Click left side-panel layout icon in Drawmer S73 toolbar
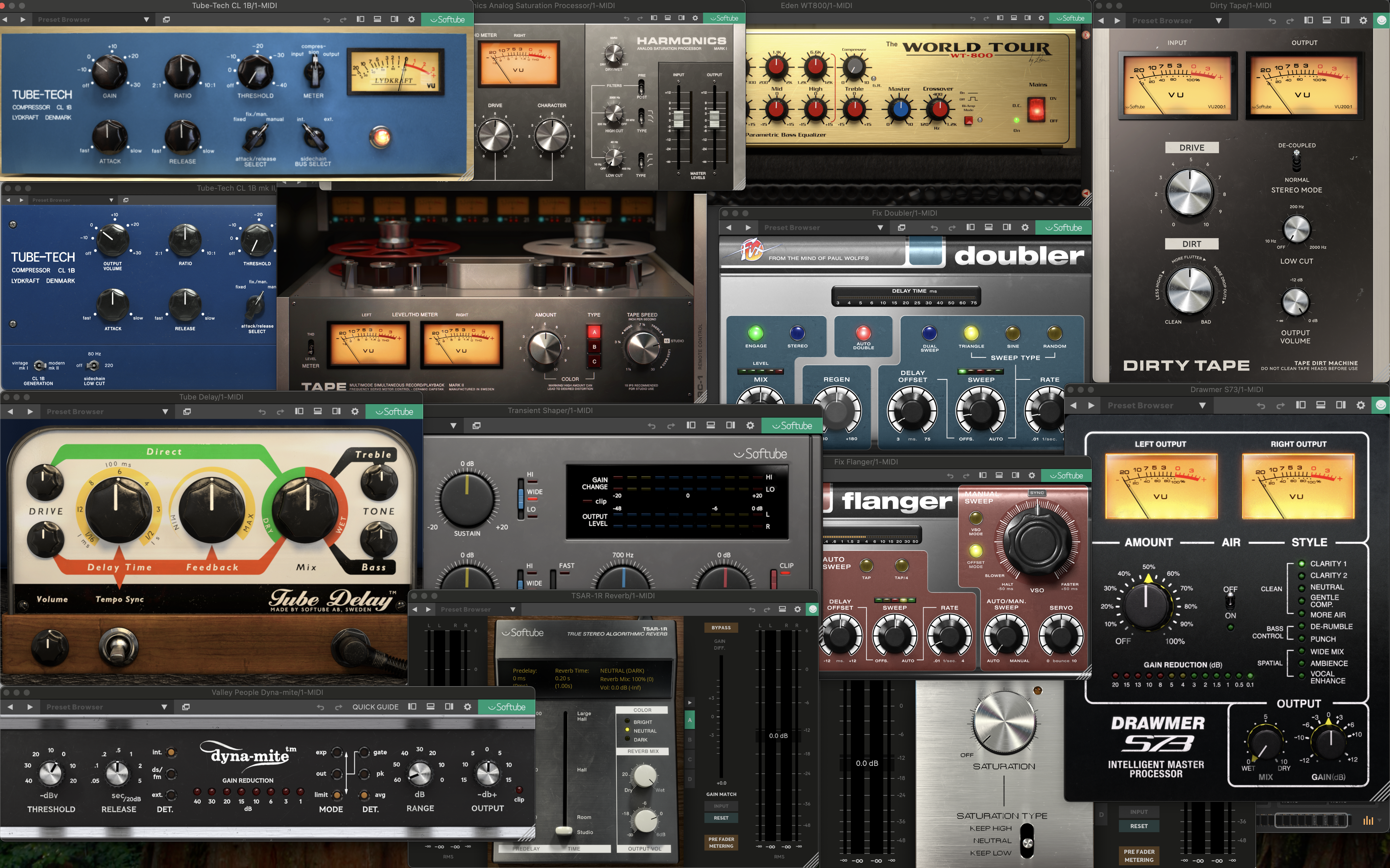 (1300, 405)
